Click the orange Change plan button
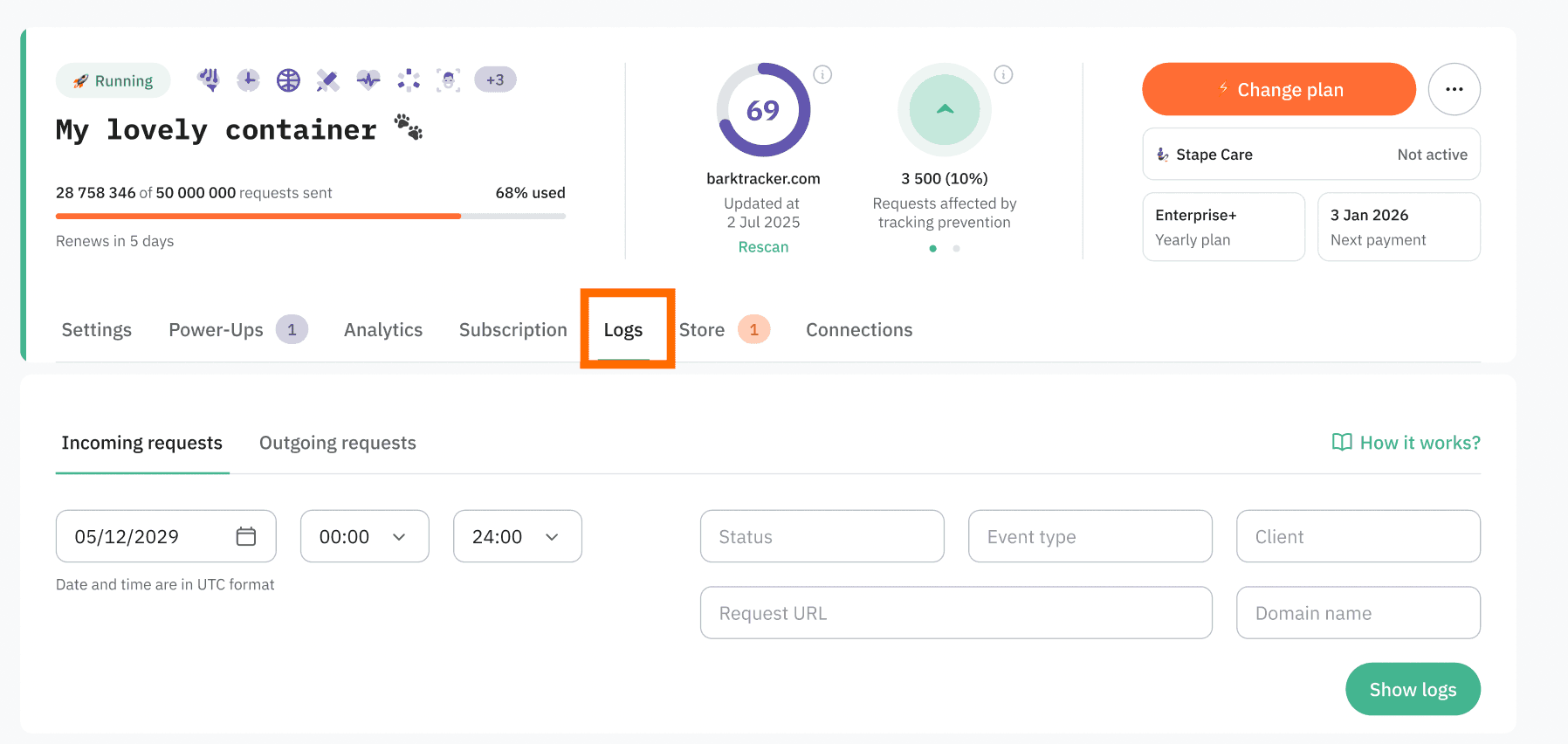The image size is (1568, 744). 1278,89
